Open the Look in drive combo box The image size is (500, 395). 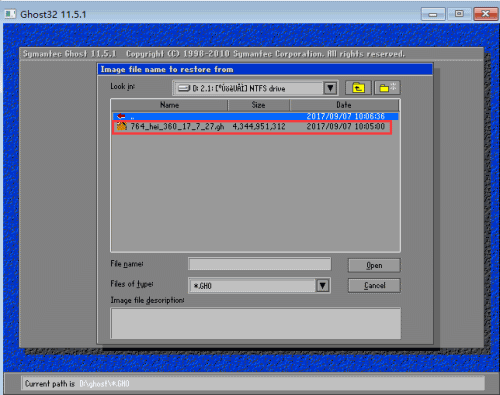(255, 88)
